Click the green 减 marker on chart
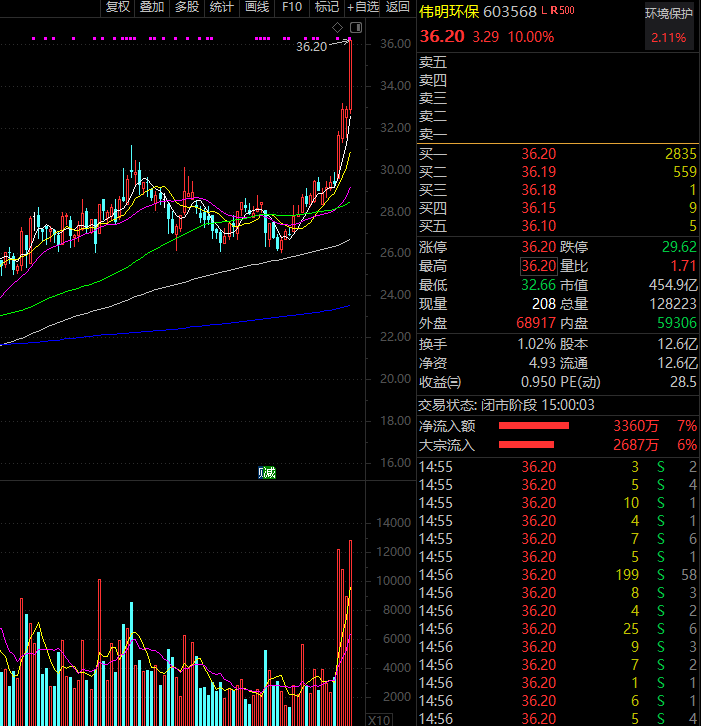Screen dimensions: 701x726 pyautogui.click(x=270, y=472)
